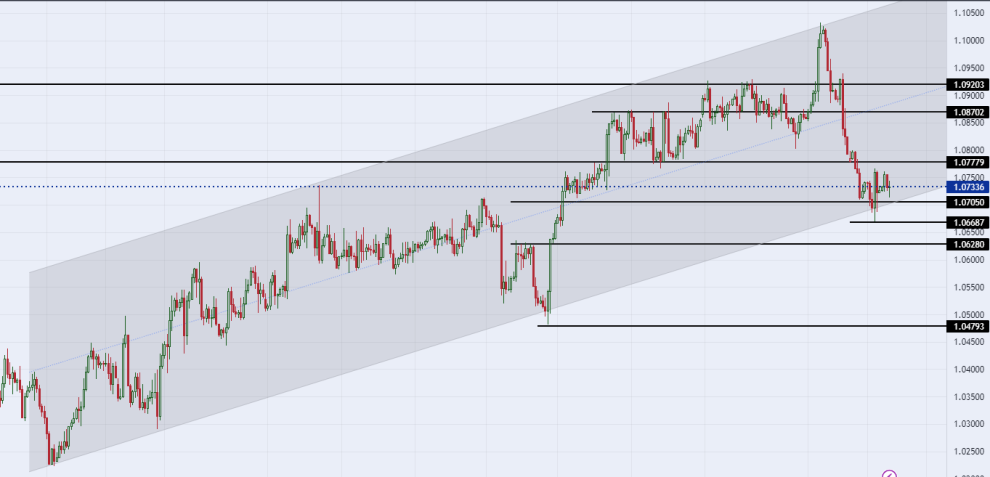Select the 1.06280 price label
This screenshot has width=990, height=477.
pos(969,244)
